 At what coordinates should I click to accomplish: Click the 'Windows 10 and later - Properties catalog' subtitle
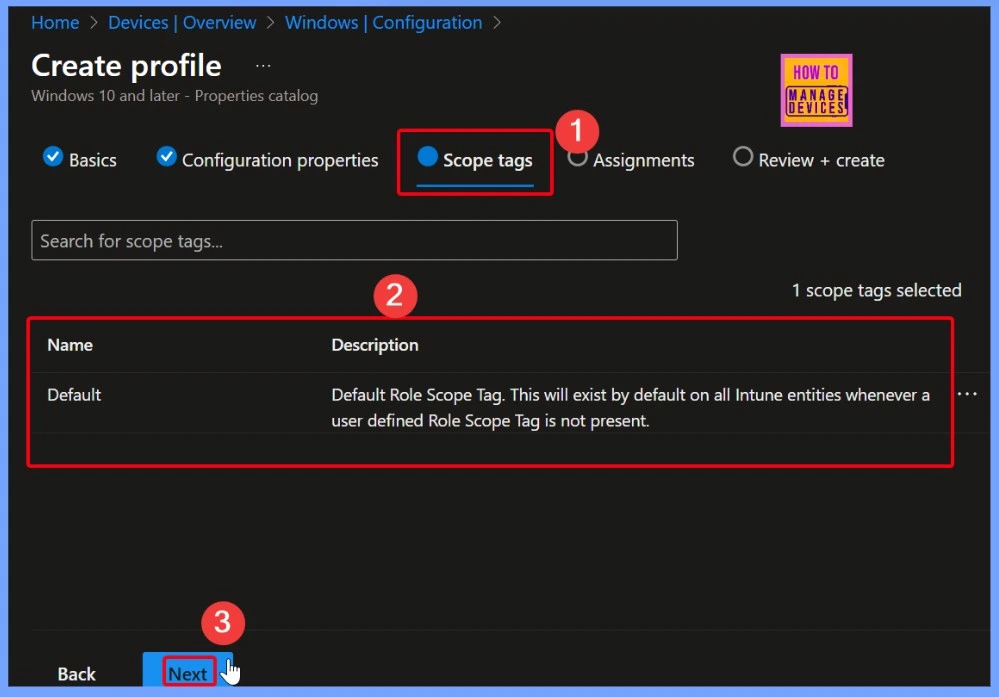tap(175, 96)
